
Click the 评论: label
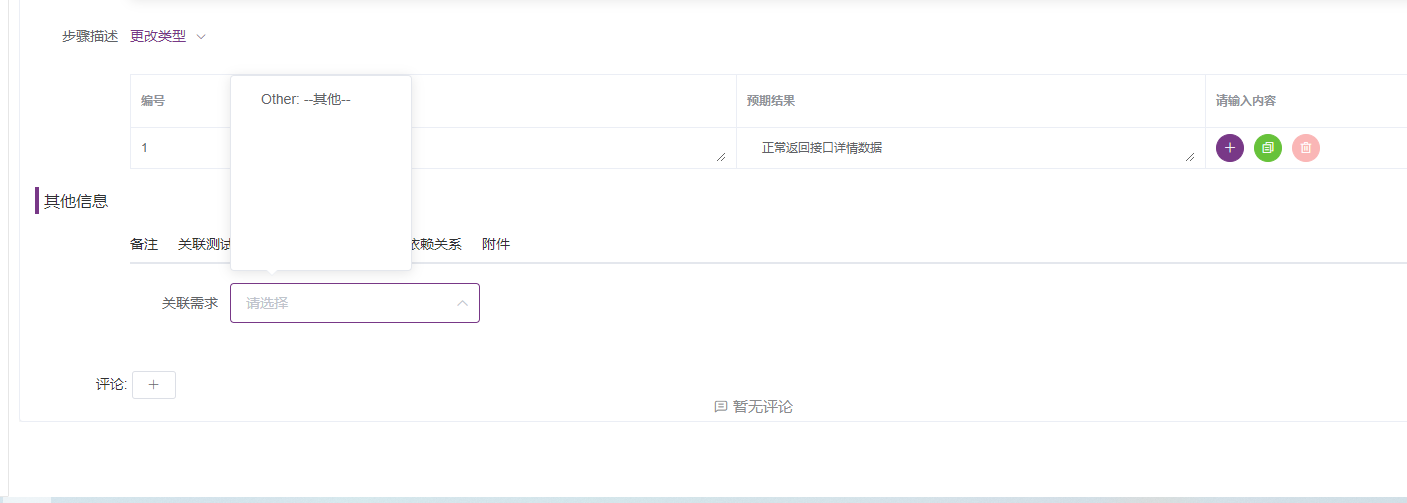pos(111,385)
